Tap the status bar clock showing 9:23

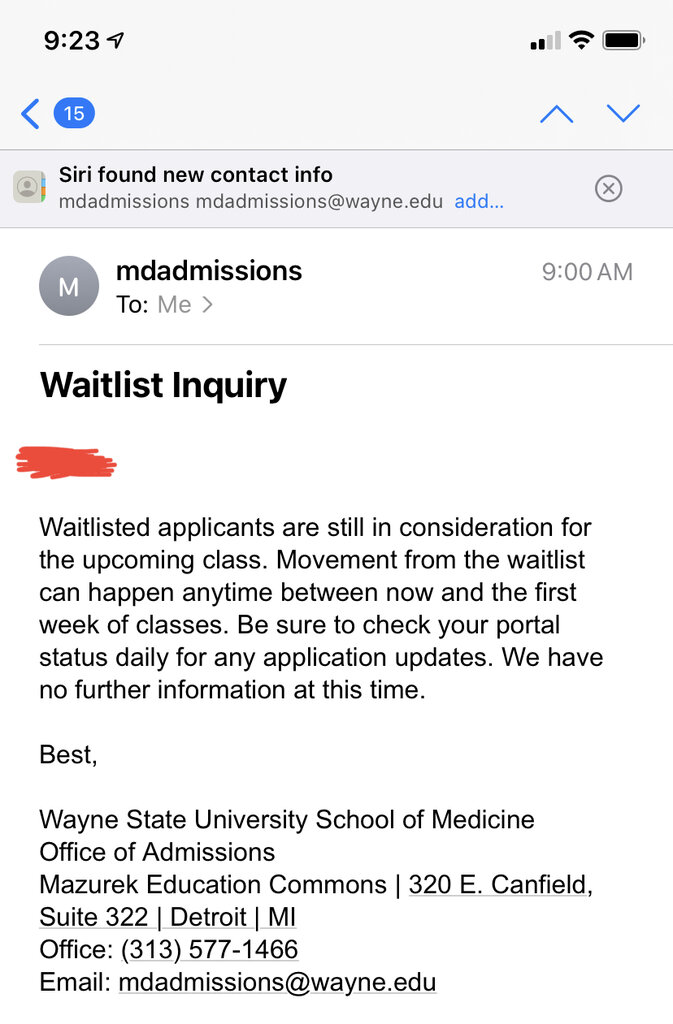point(72,41)
